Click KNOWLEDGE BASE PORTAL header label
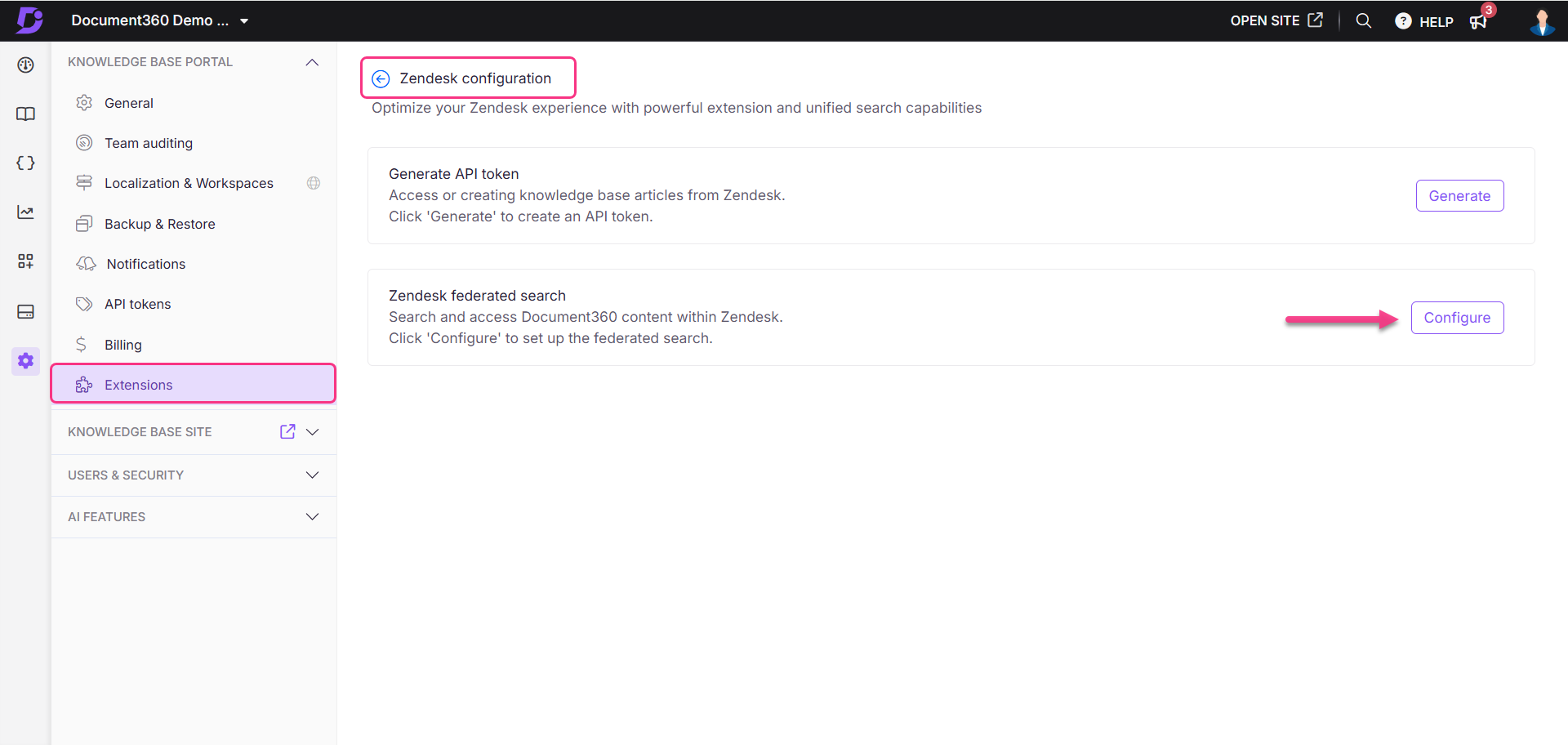This screenshot has height=745, width=1568. point(150,62)
